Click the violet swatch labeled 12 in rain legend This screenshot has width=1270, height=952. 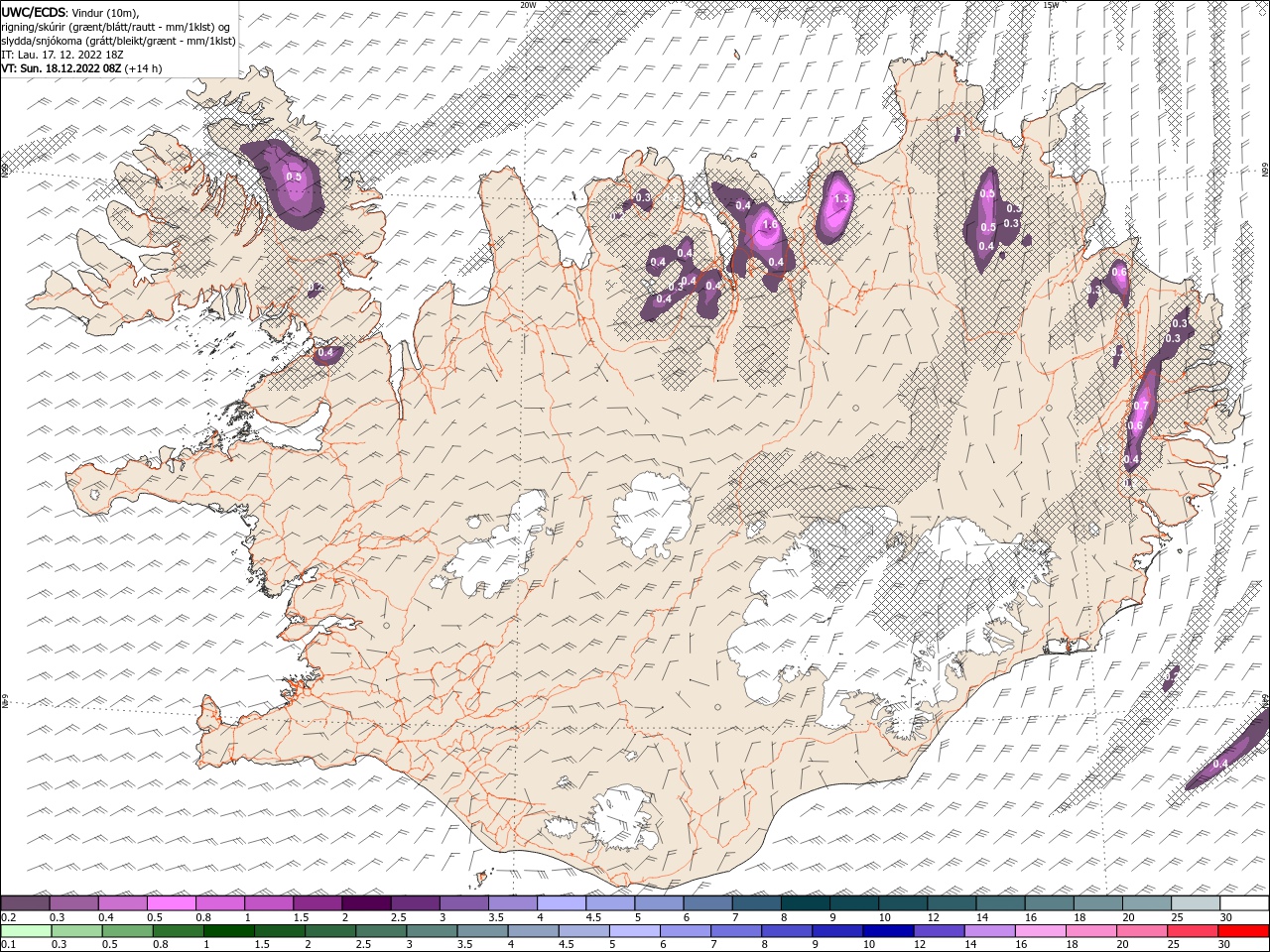939,931
